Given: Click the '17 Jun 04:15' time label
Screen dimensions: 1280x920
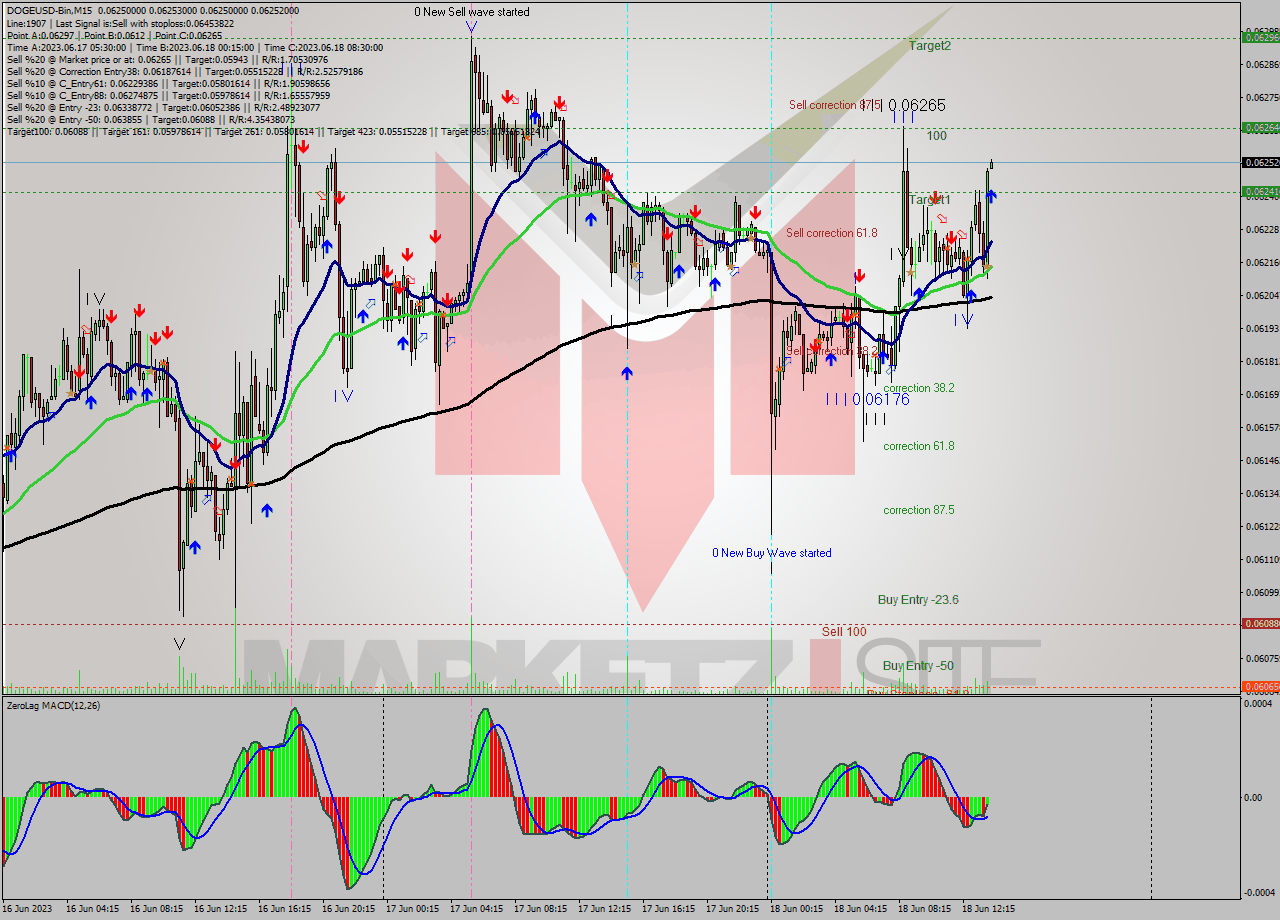Looking at the screenshot, I should (477, 909).
